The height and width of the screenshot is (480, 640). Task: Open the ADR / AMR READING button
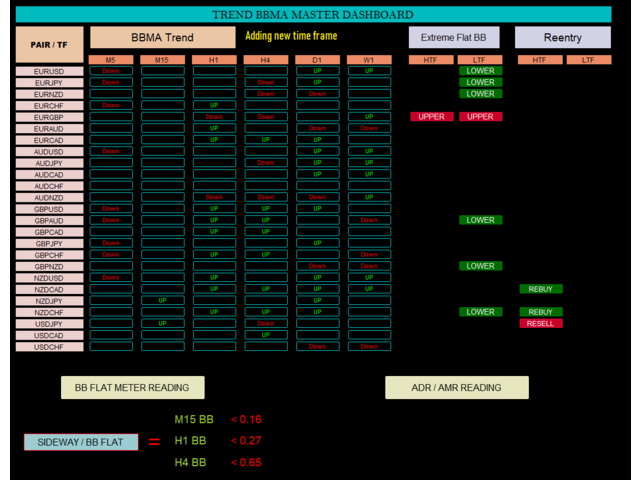[x=456, y=388]
